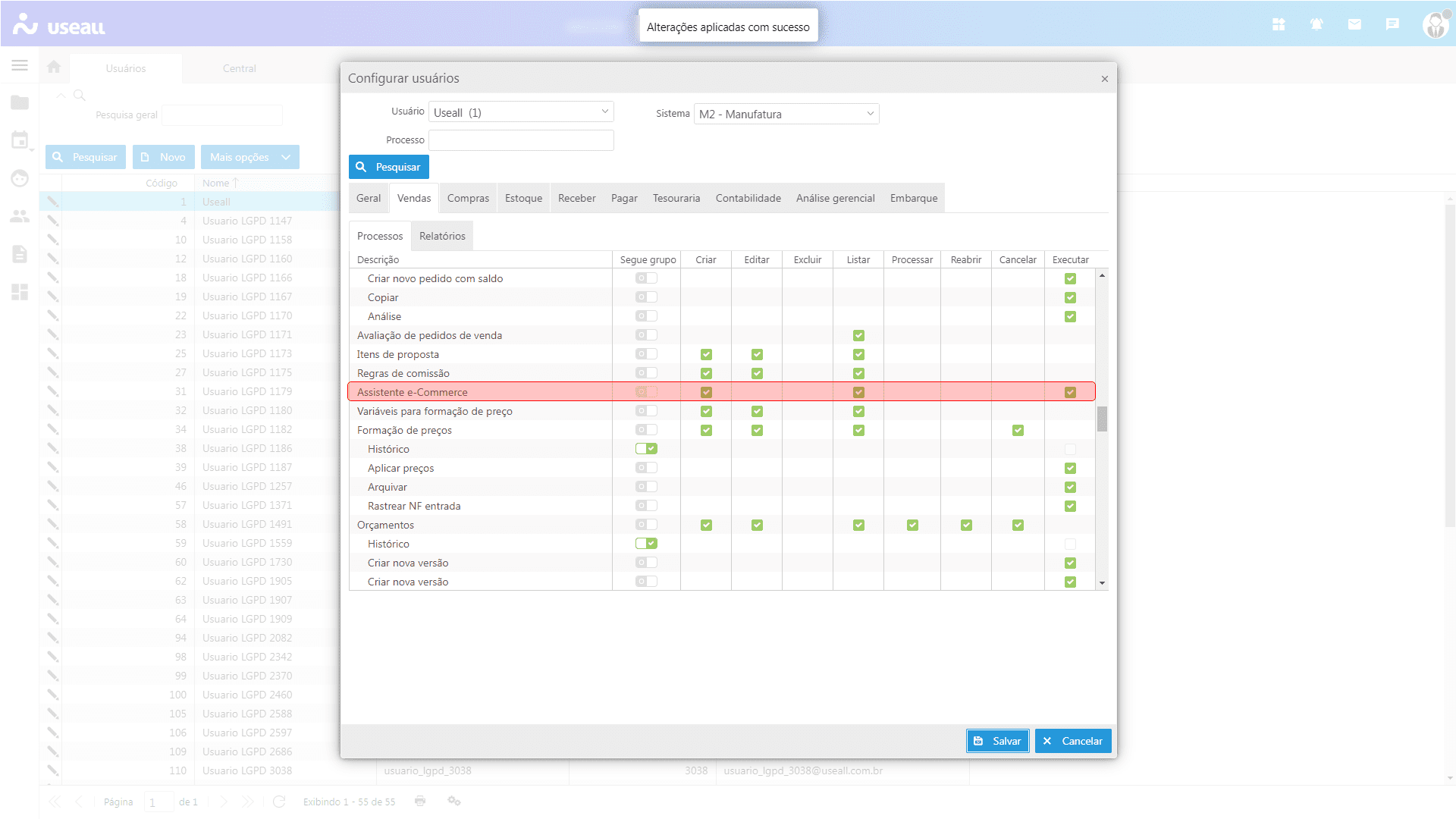Expand the Usuário dropdown
The height and width of the screenshot is (819, 1456).
tap(604, 112)
